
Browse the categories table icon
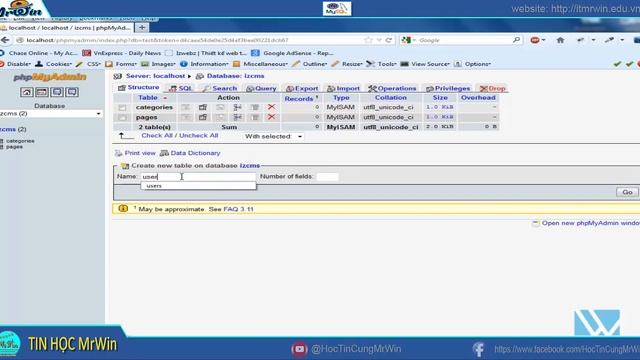point(186,107)
